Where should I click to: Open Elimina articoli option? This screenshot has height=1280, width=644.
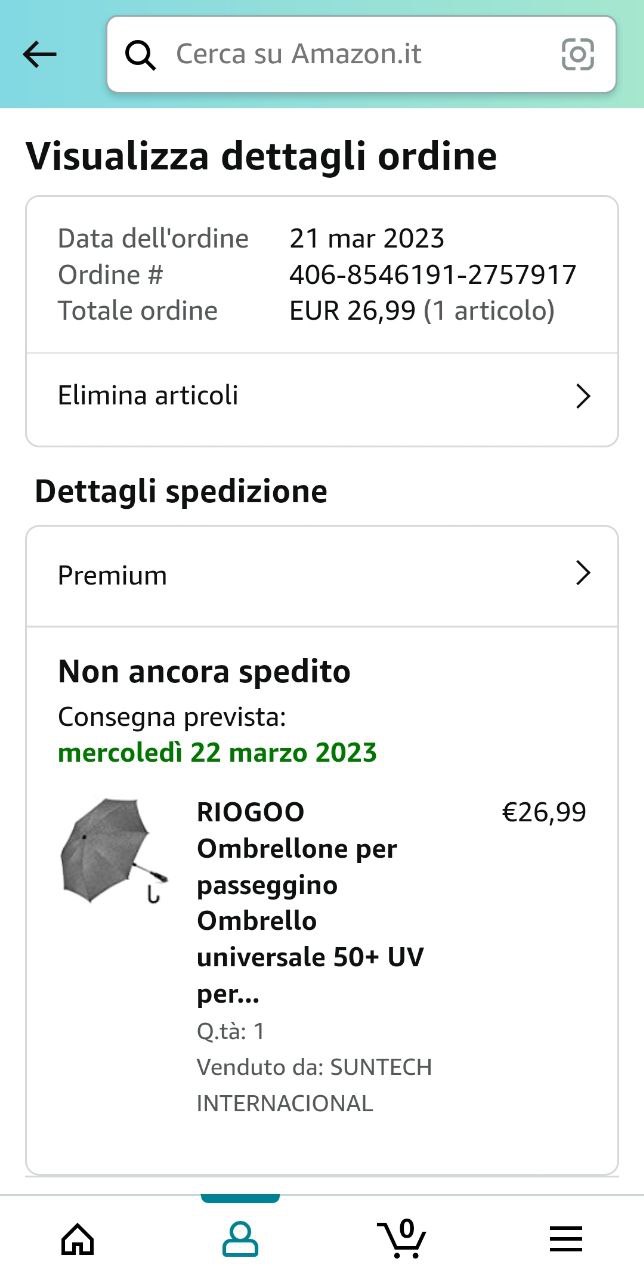point(148,396)
